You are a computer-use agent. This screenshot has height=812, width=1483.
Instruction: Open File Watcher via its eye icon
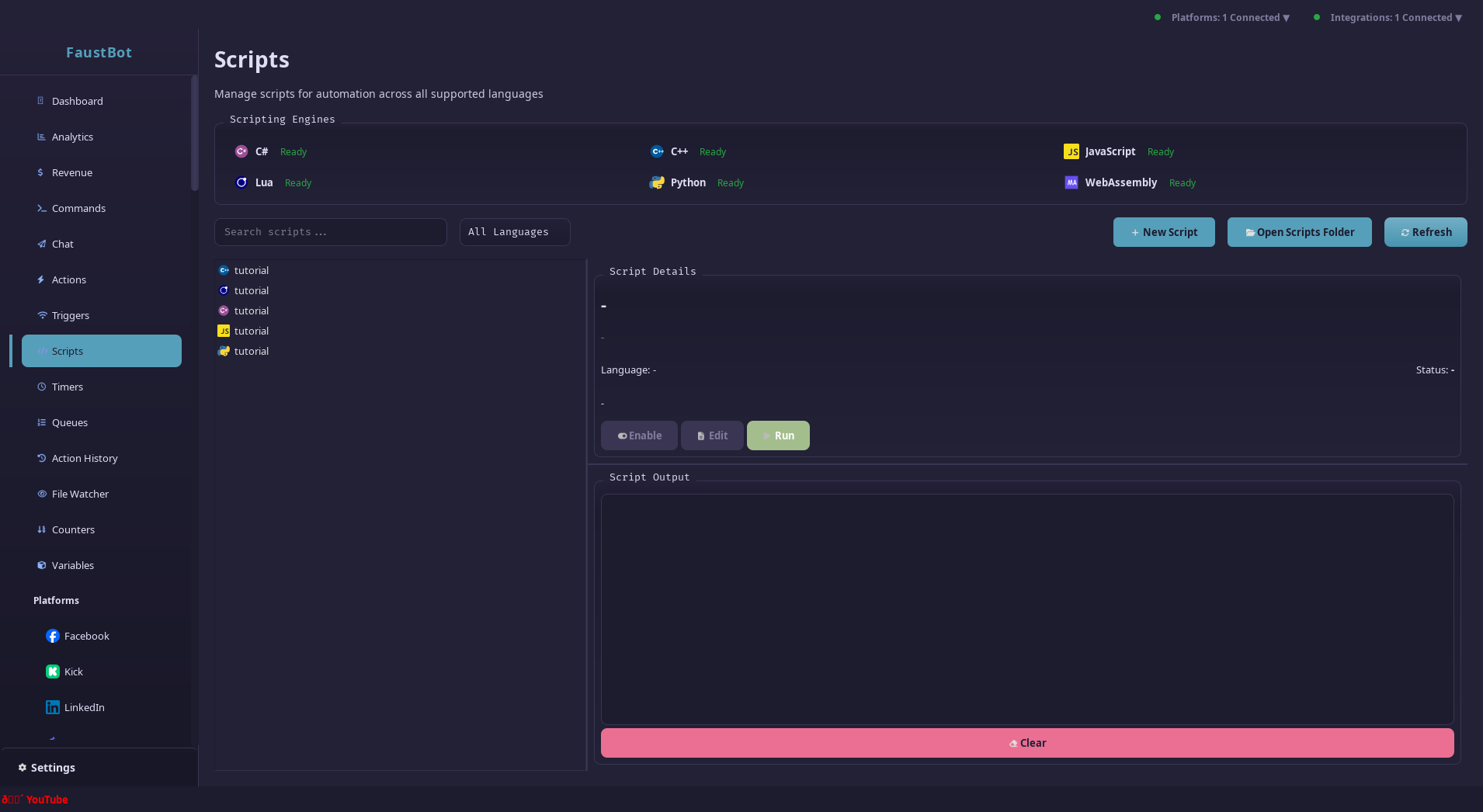tap(41, 494)
